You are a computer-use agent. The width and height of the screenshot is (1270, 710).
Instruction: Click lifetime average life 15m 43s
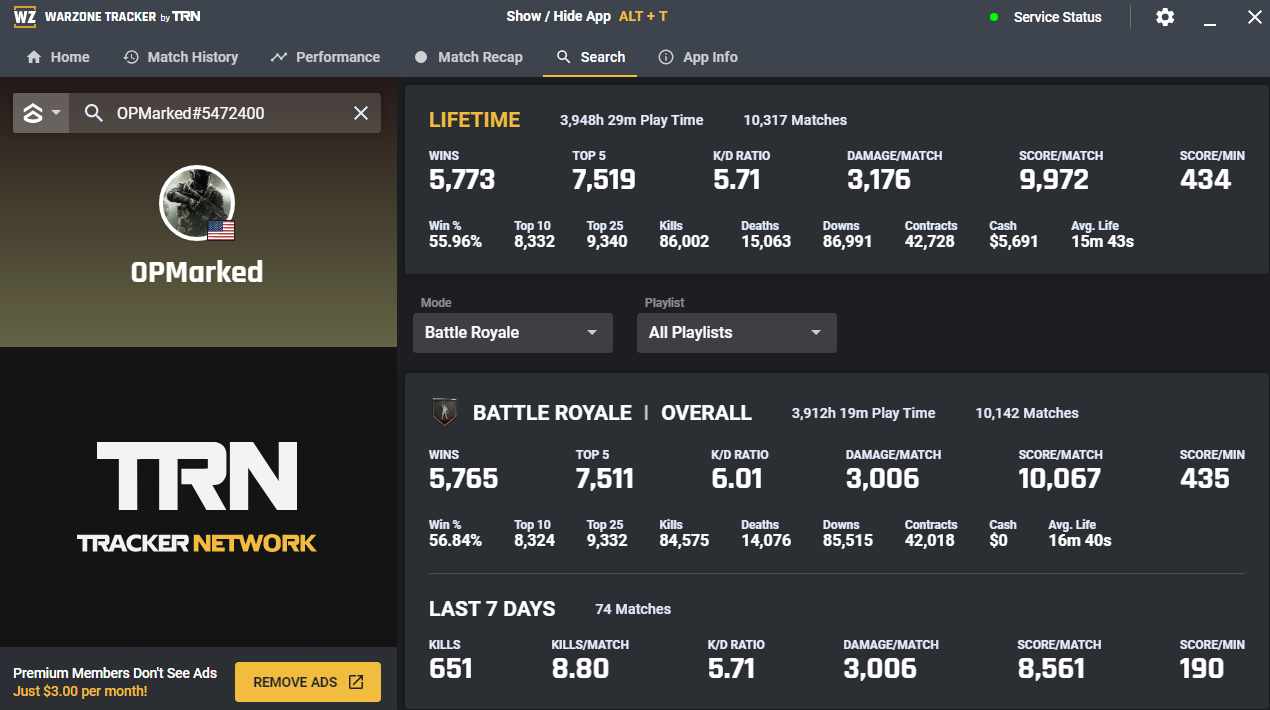1103,241
